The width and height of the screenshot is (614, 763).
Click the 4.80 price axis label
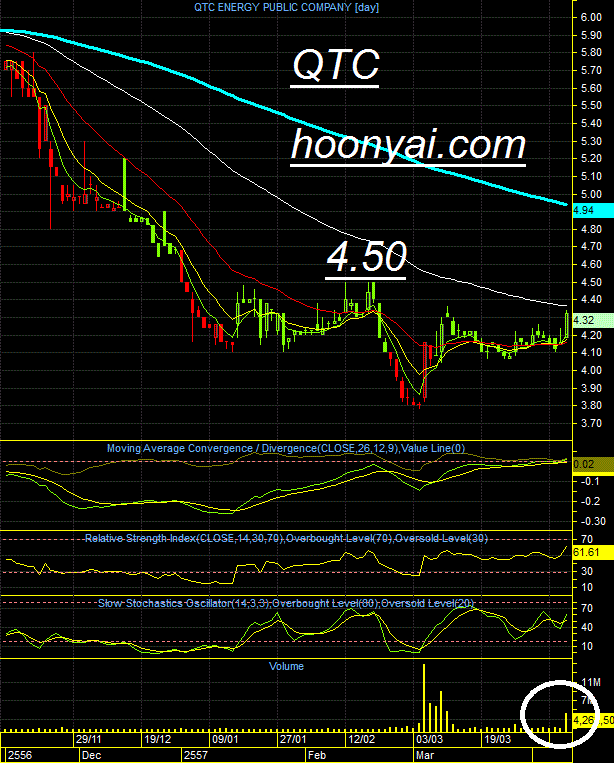click(591, 229)
